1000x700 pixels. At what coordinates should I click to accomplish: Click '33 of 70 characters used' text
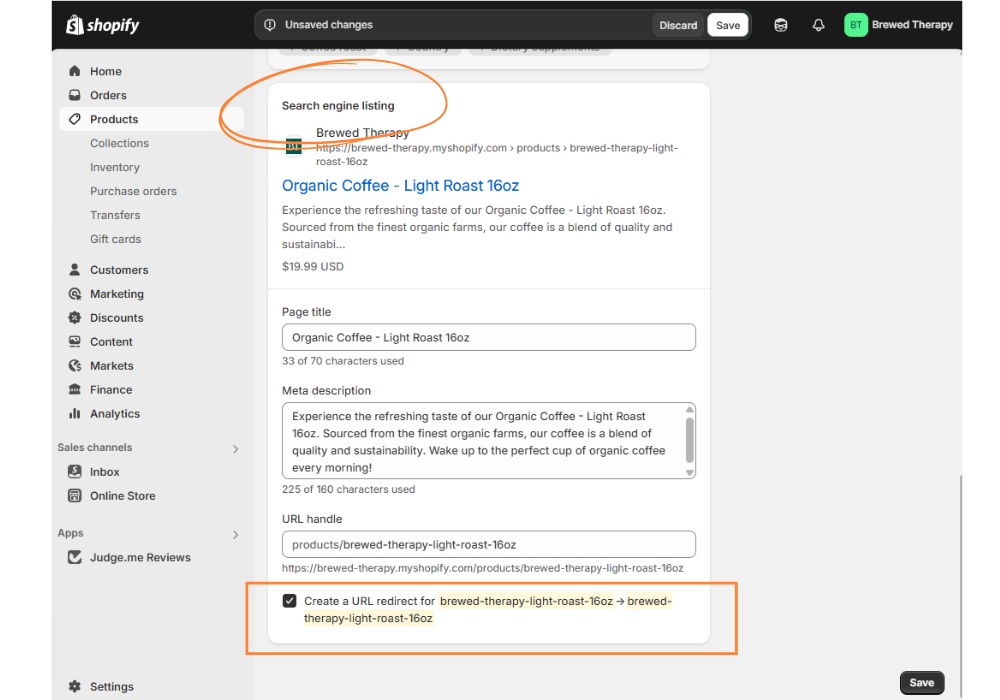[343, 361]
